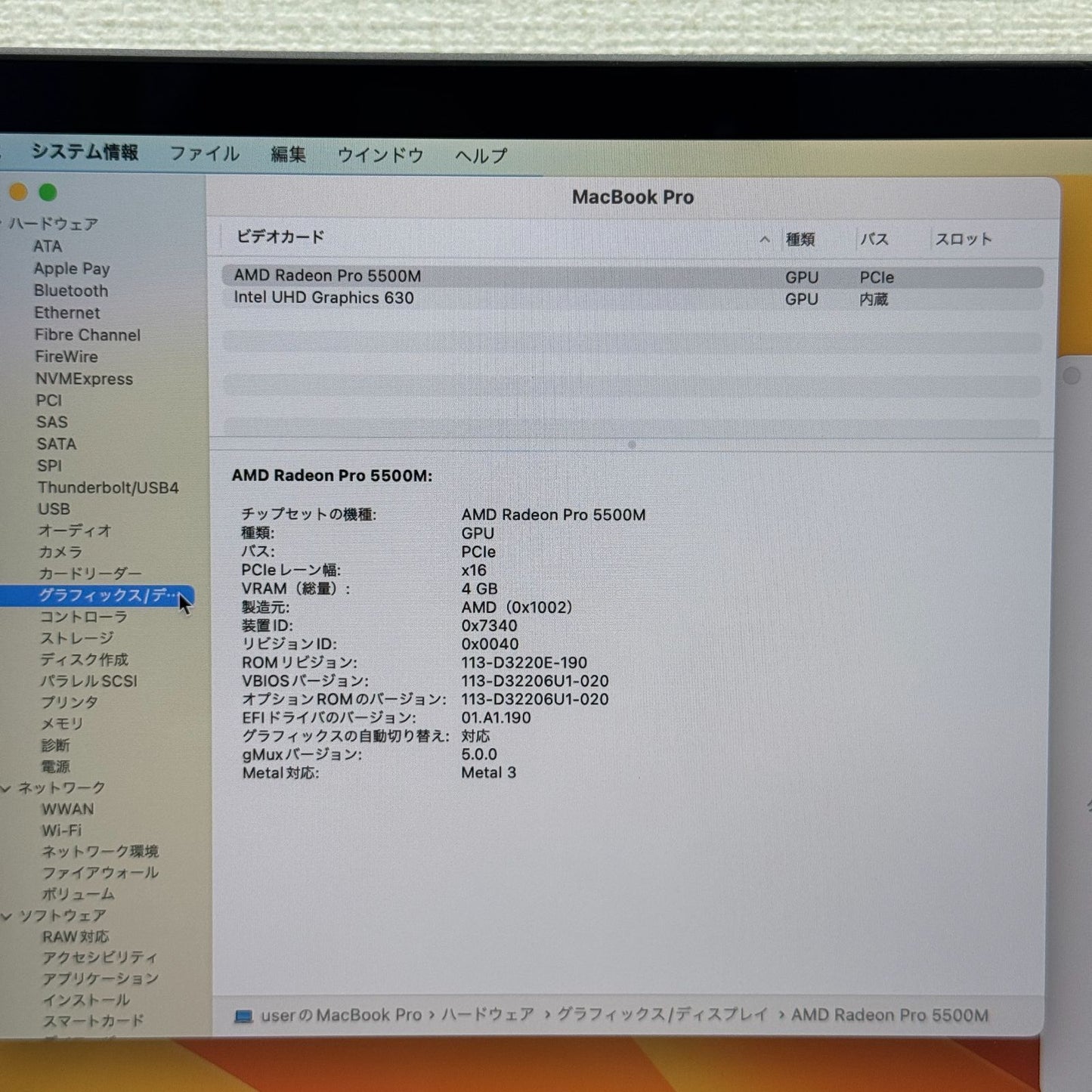Select オーディオ in the sidebar
Image resolution: width=1092 pixels, height=1092 pixels.
(75, 531)
